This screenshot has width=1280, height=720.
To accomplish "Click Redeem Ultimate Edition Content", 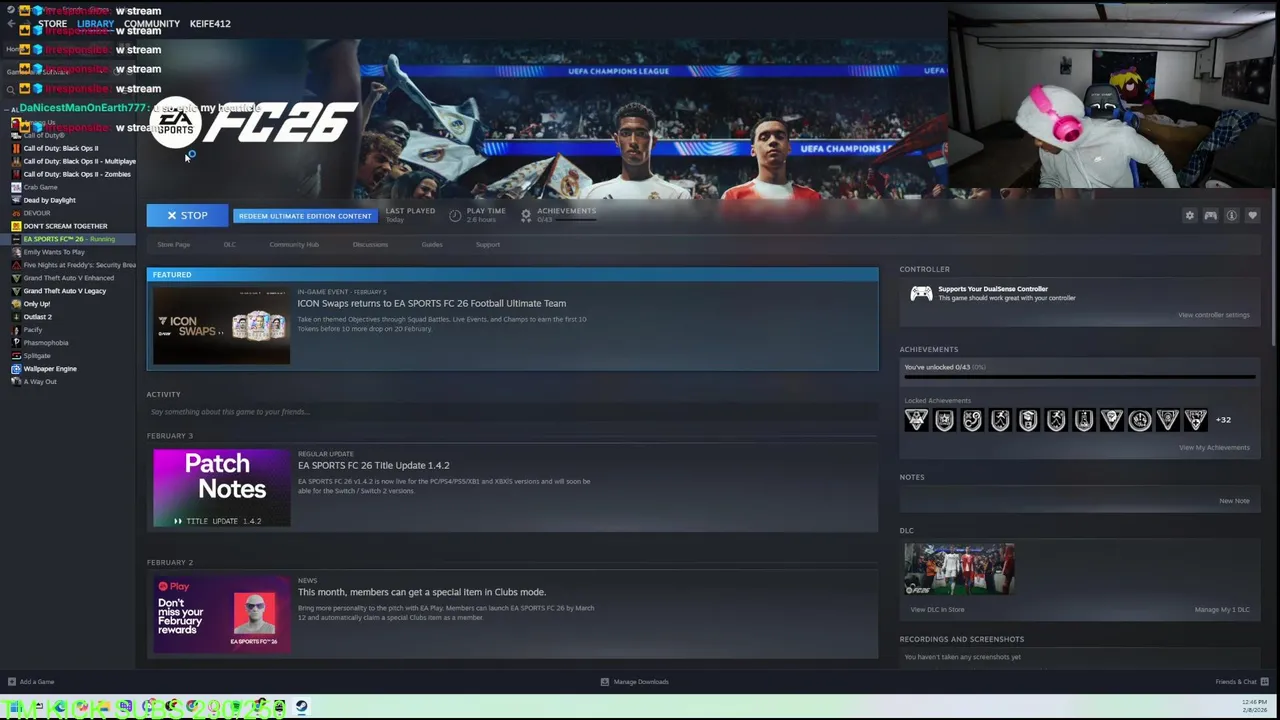I will coord(305,216).
